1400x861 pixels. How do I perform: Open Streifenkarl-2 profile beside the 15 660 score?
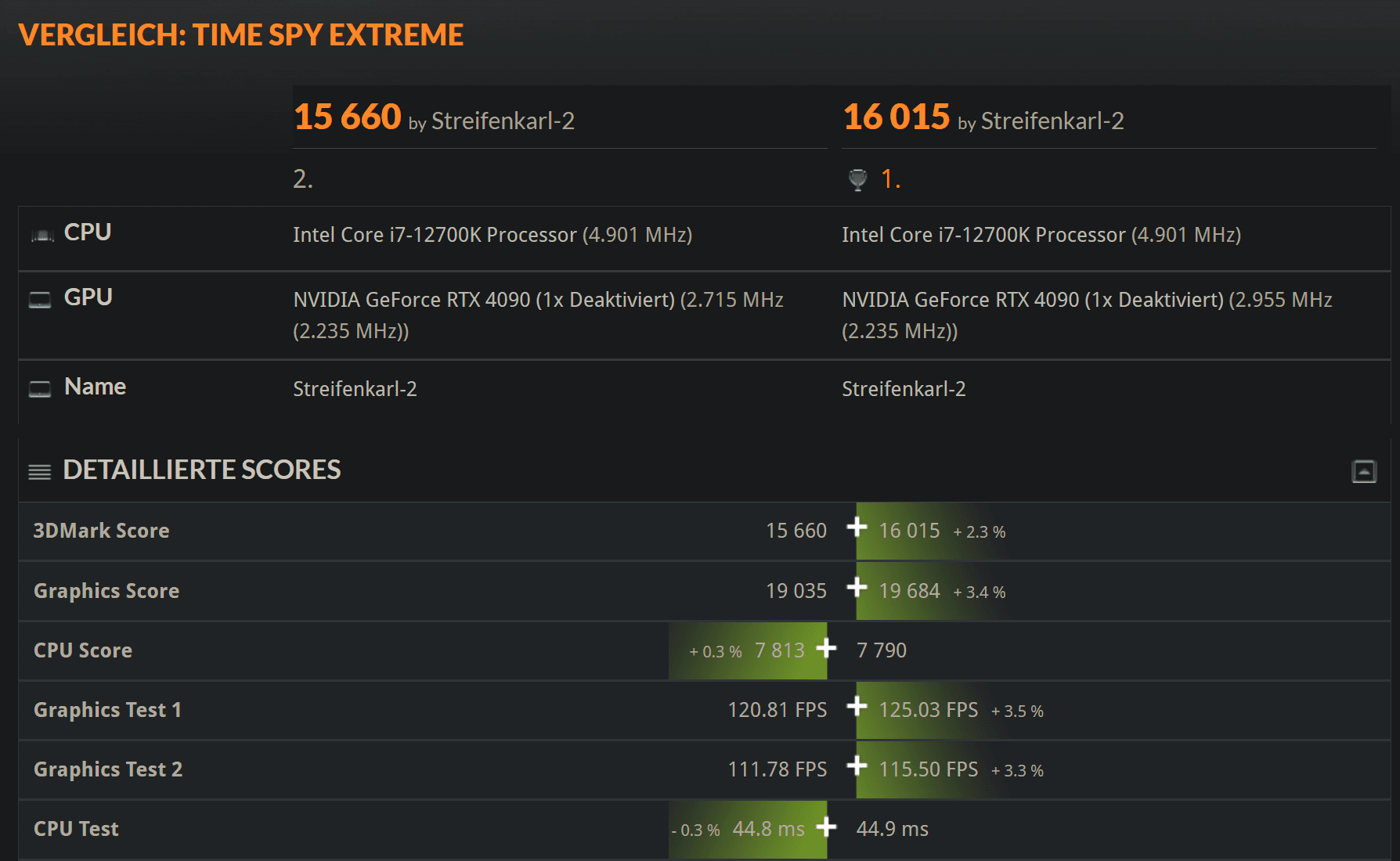point(503,121)
